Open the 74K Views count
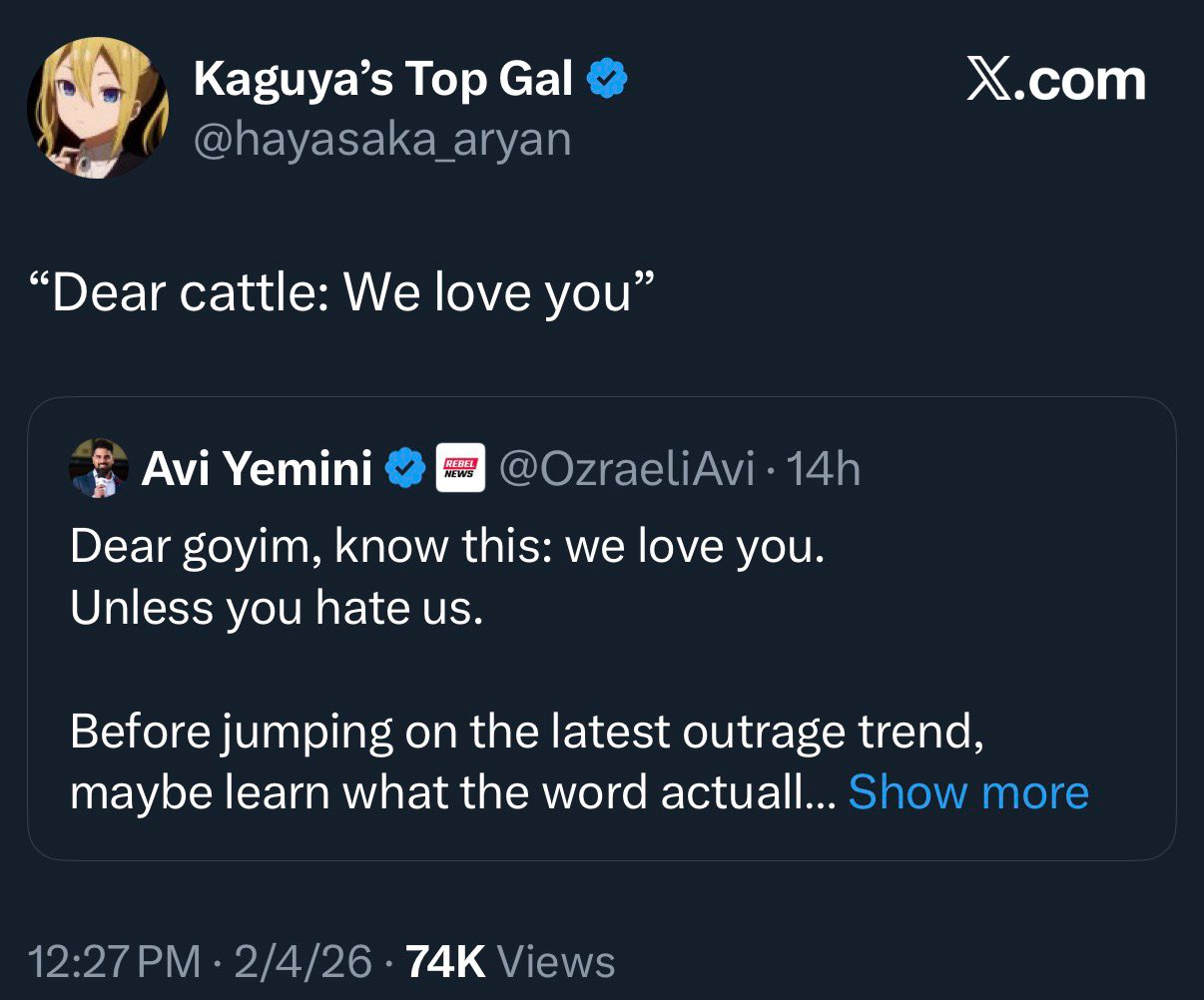1204x1000 pixels. tap(512, 962)
